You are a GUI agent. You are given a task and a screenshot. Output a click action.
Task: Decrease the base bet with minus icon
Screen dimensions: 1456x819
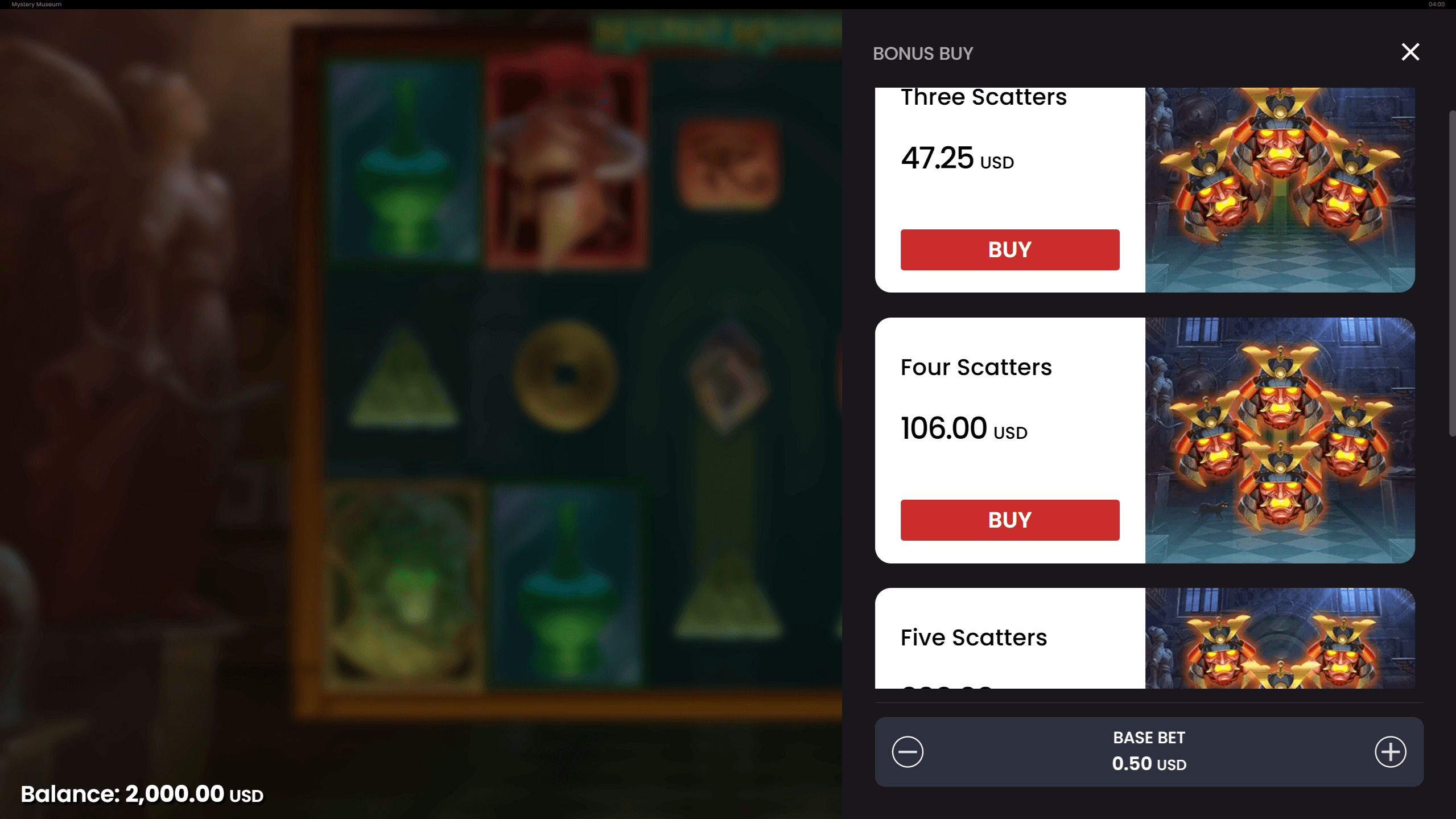(907, 751)
